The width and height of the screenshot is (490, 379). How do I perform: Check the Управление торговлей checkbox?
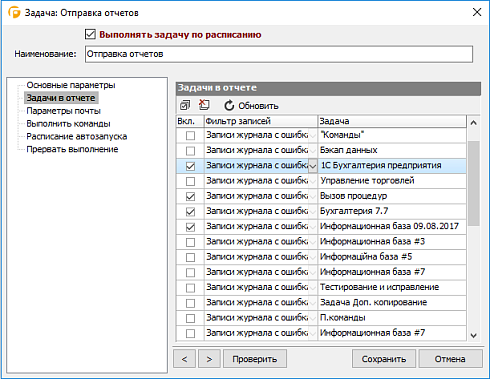click(x=190, y=181)
